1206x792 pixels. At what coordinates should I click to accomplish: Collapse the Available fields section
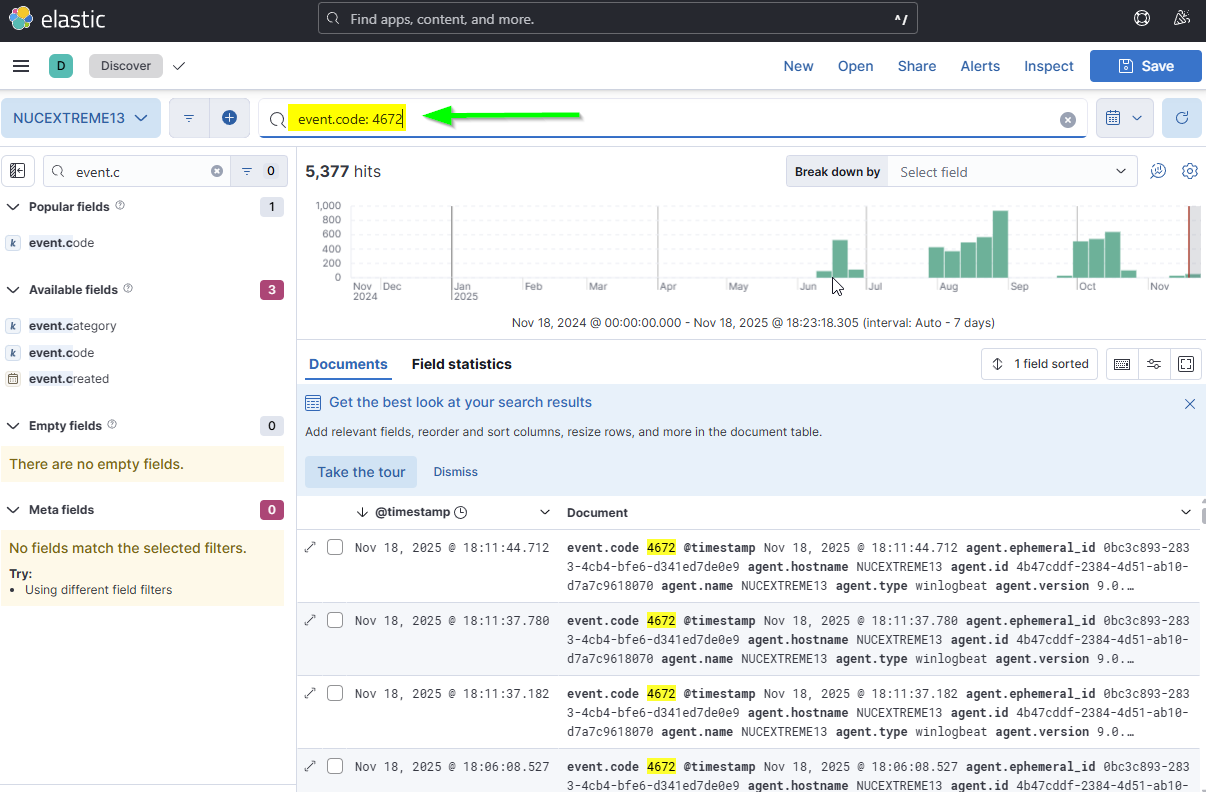point(14,290)
